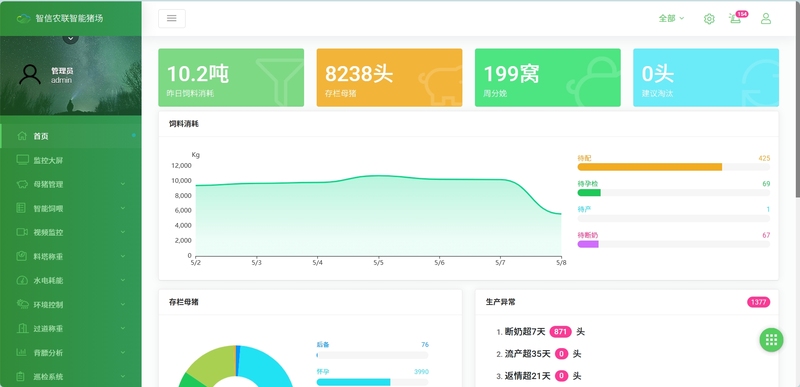This screenshot has width=800, height=387.
Task: Click the 8238头 存栏母猪 card
Action: tap(389, 78)
